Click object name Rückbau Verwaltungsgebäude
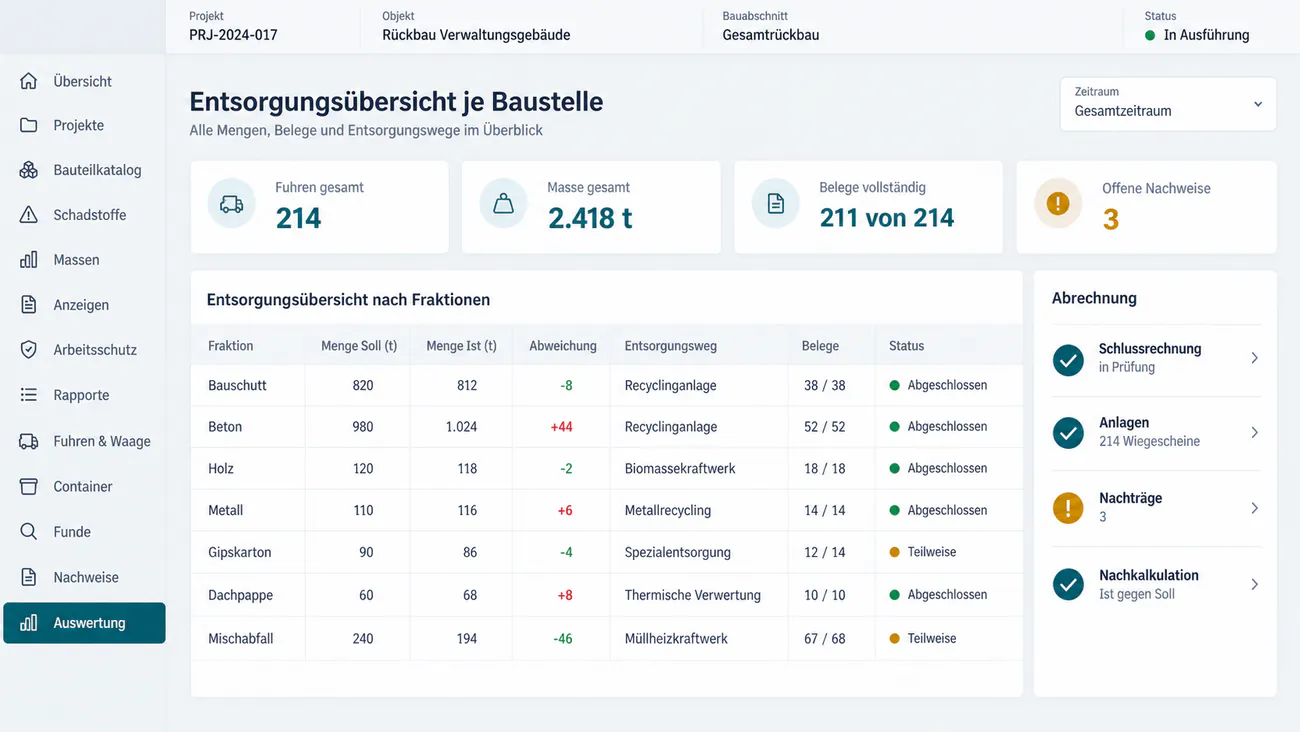The image size is (1300, 732). [476, 35]
